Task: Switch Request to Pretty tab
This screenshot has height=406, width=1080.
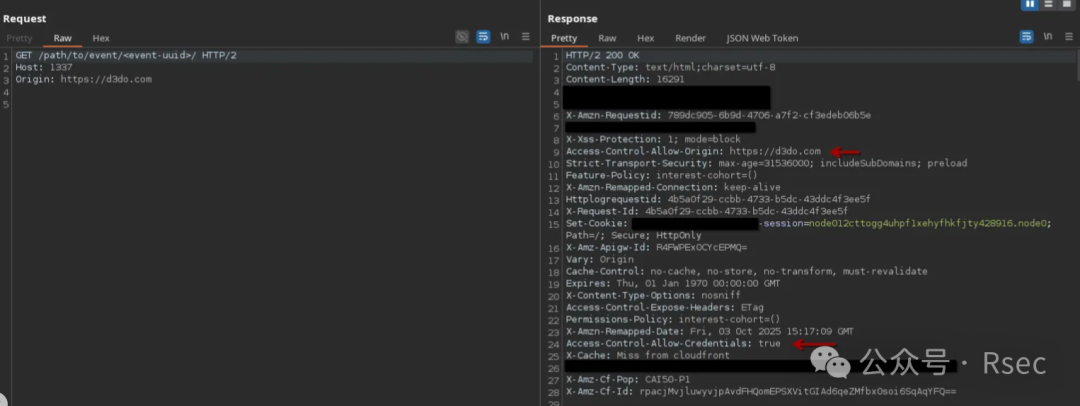Action: [x=19, y=38]
